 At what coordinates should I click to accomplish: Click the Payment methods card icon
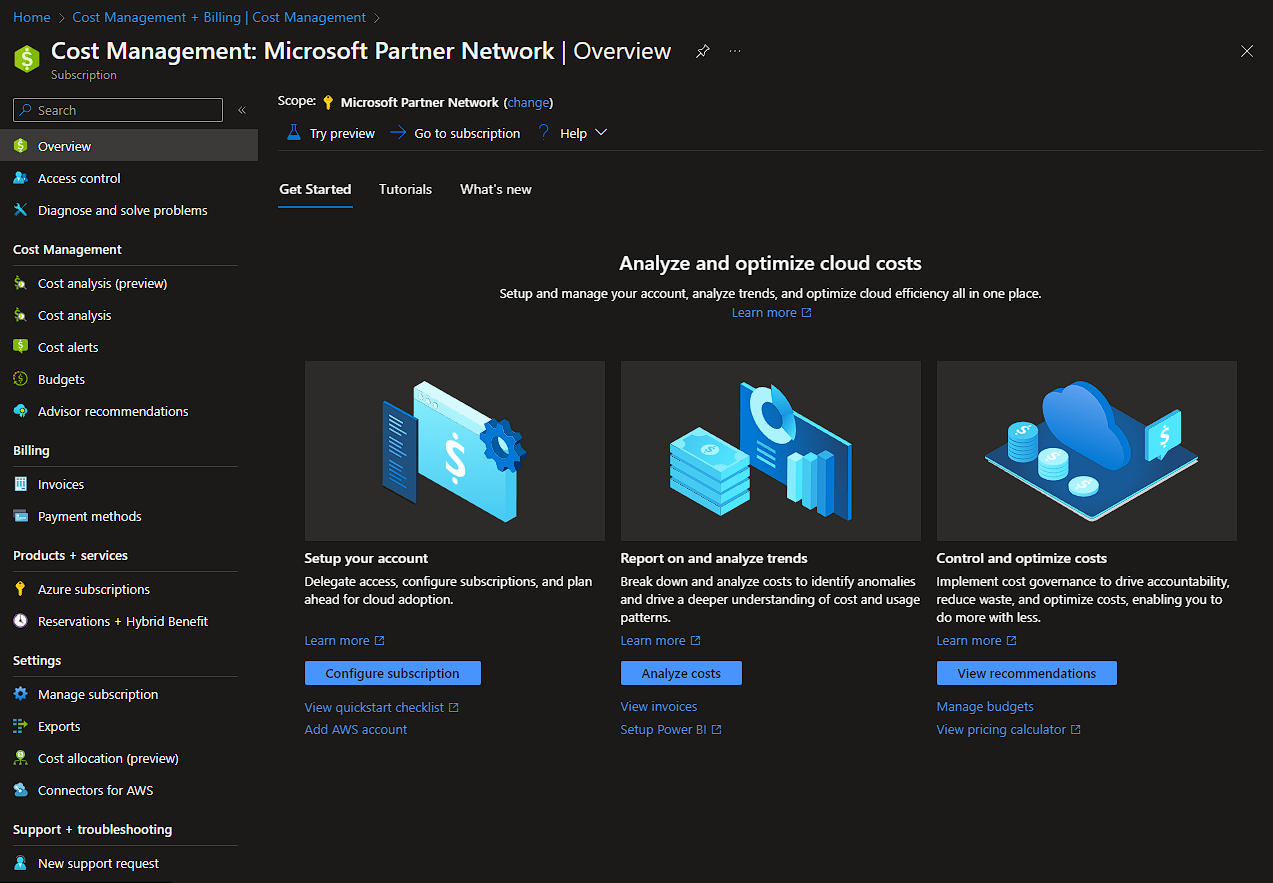(x=20, y=516)
